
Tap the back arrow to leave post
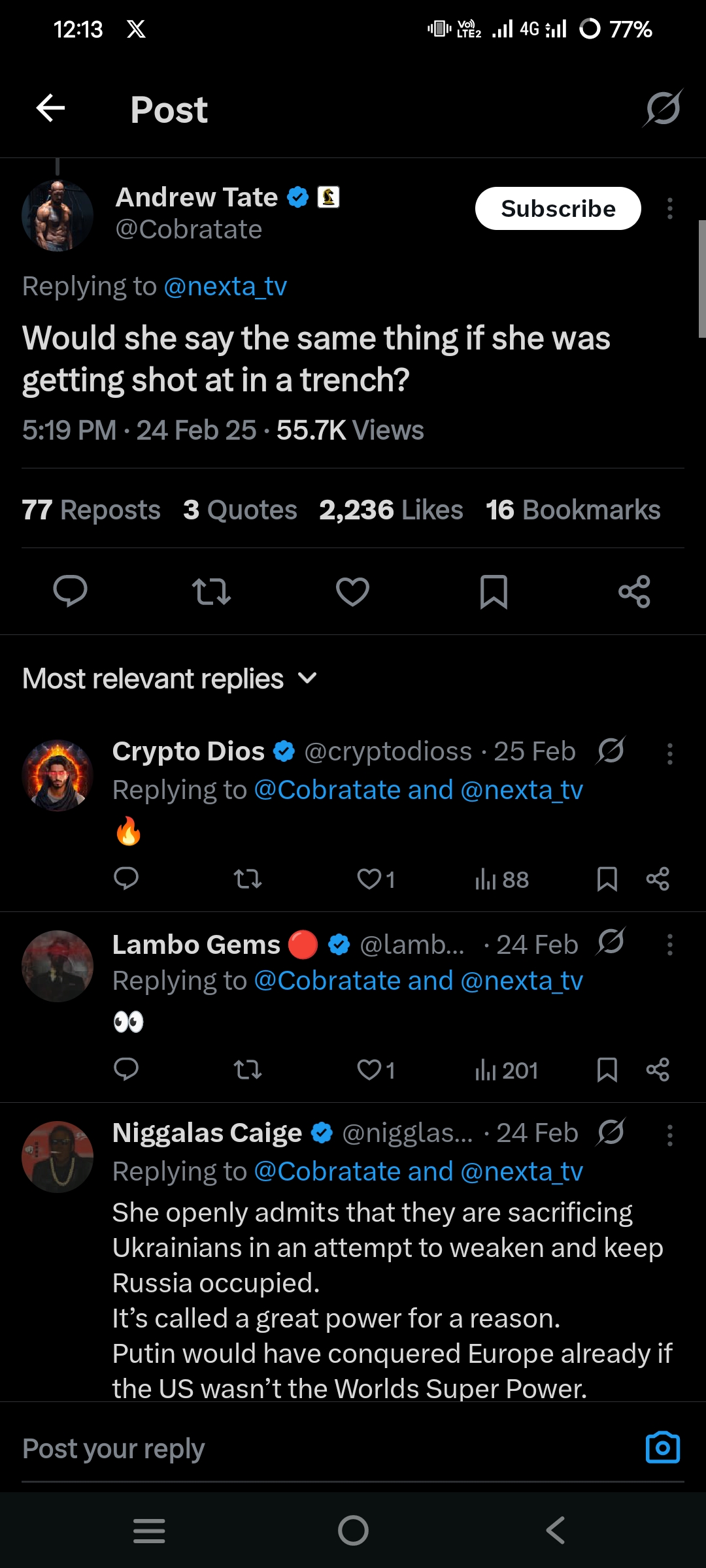[x=50, y=108]
